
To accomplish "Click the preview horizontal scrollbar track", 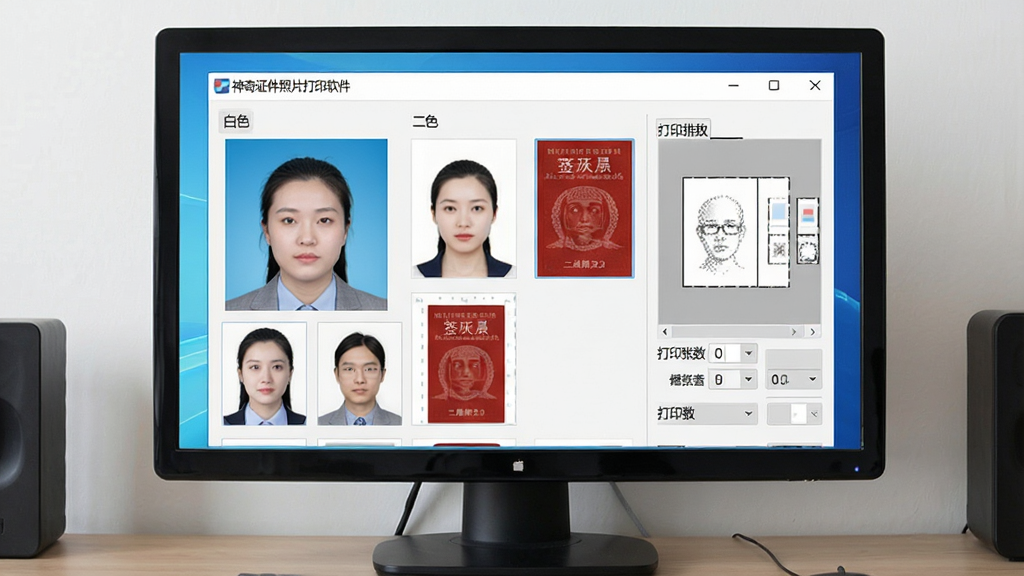I will [x=730, y=332].
